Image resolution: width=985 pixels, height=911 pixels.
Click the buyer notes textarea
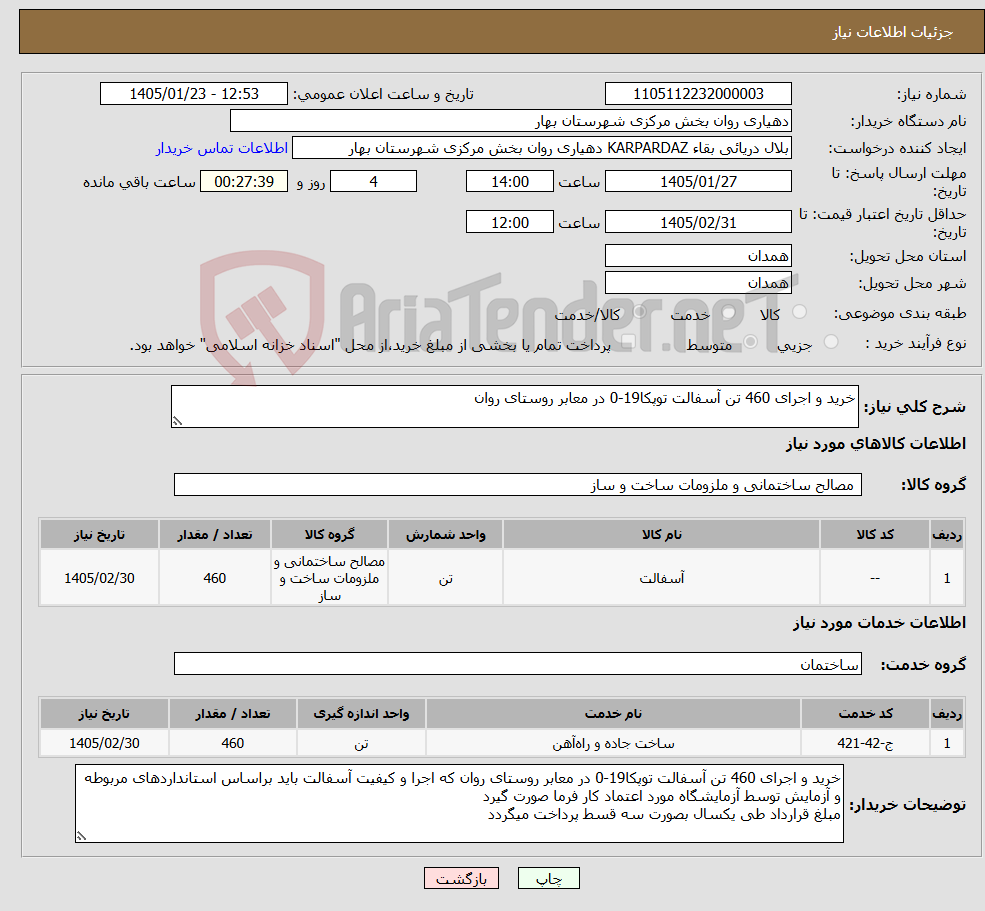[459, 803]
